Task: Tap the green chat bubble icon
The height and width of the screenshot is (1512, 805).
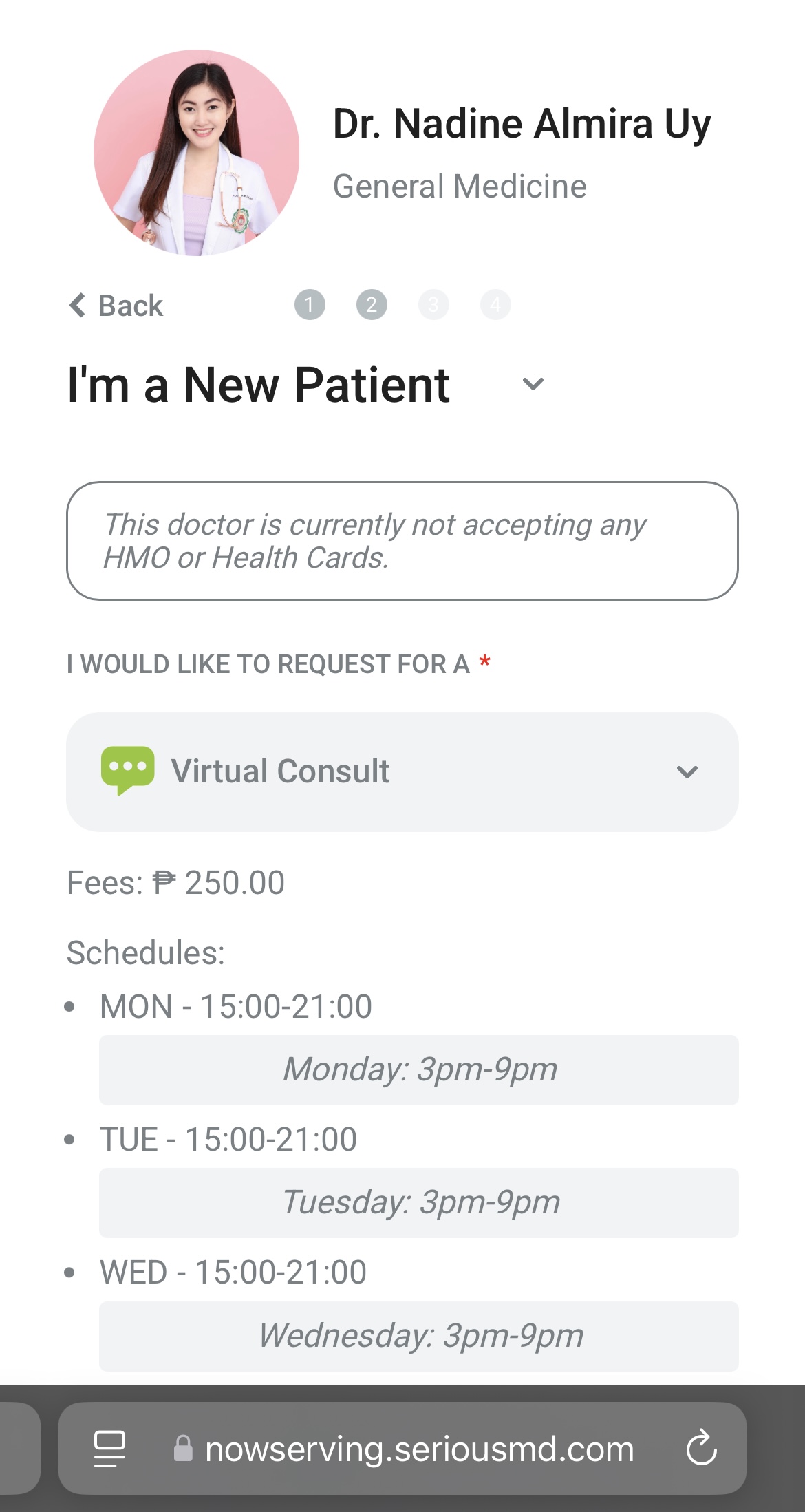Action: [x=127, y=770]
